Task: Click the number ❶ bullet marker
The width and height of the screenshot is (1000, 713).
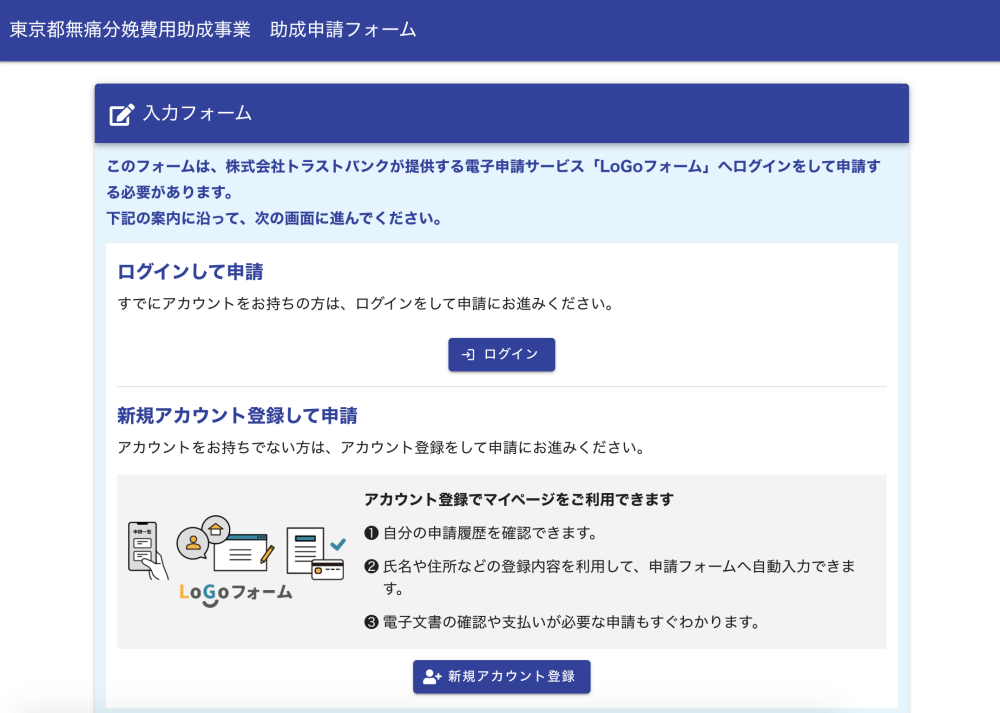Action: (x=371, y=533)
